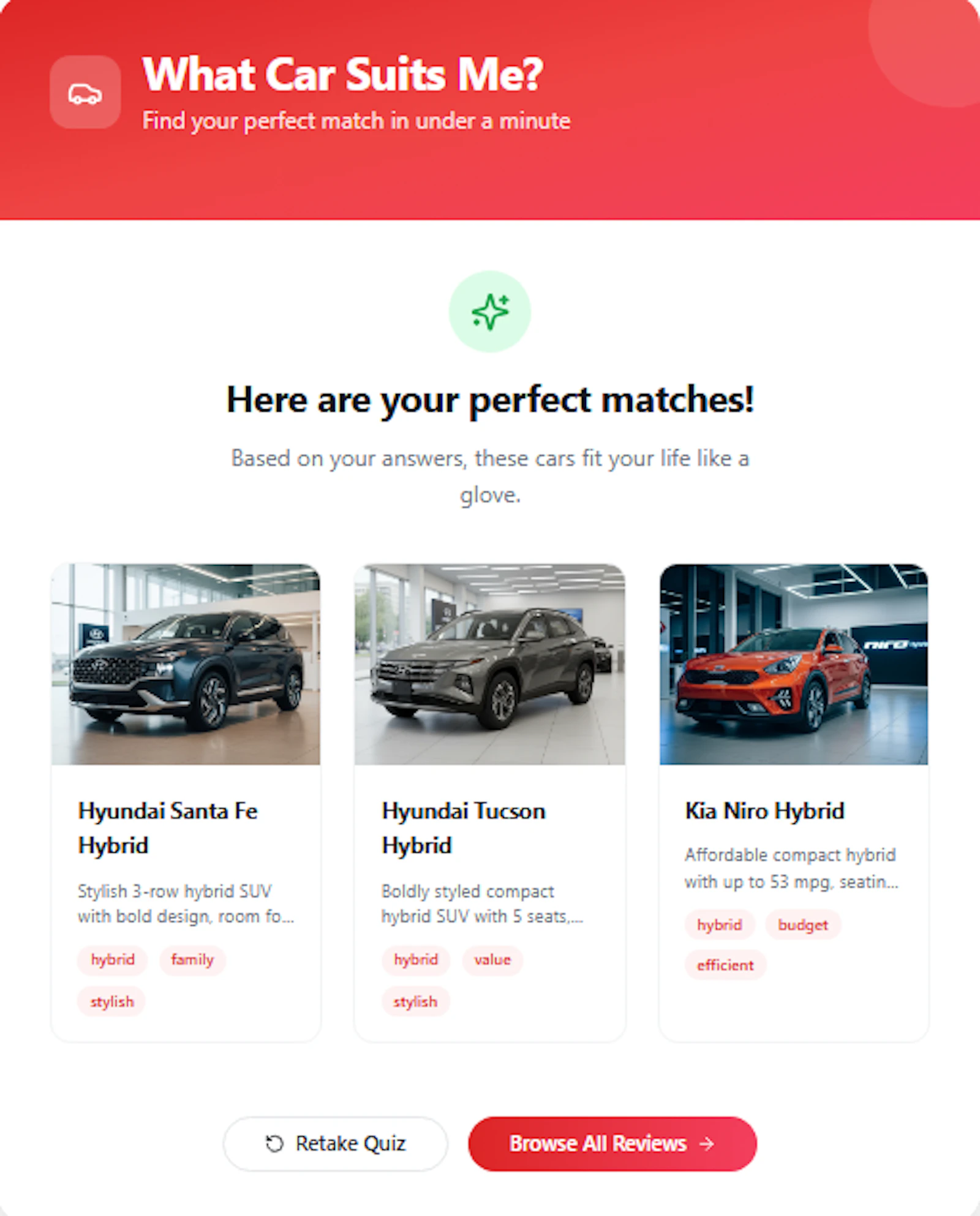Open Browse All Reviews
Image resolution: width=980 pixels, height=1216 pixels.
[x=612, y=1144]
